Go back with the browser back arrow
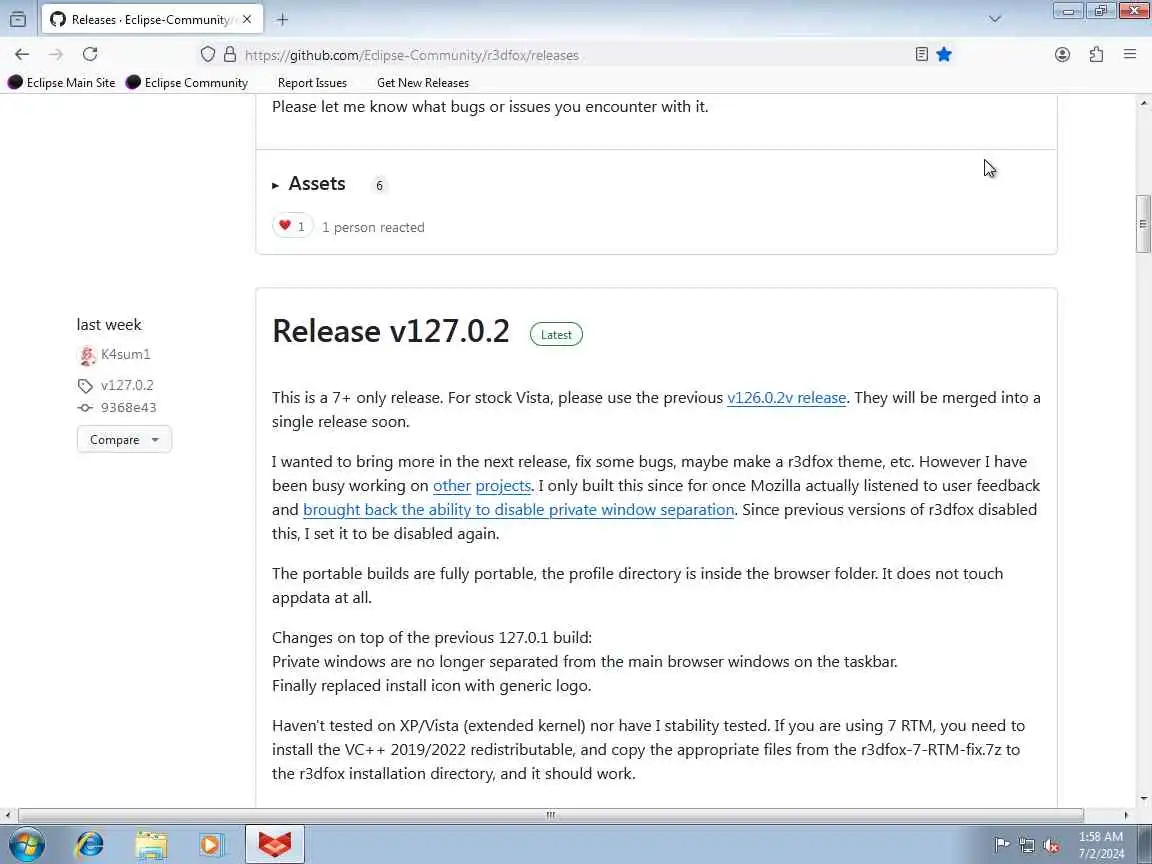The height and width of the screenshot is (864, 1152). pos(22,54)
